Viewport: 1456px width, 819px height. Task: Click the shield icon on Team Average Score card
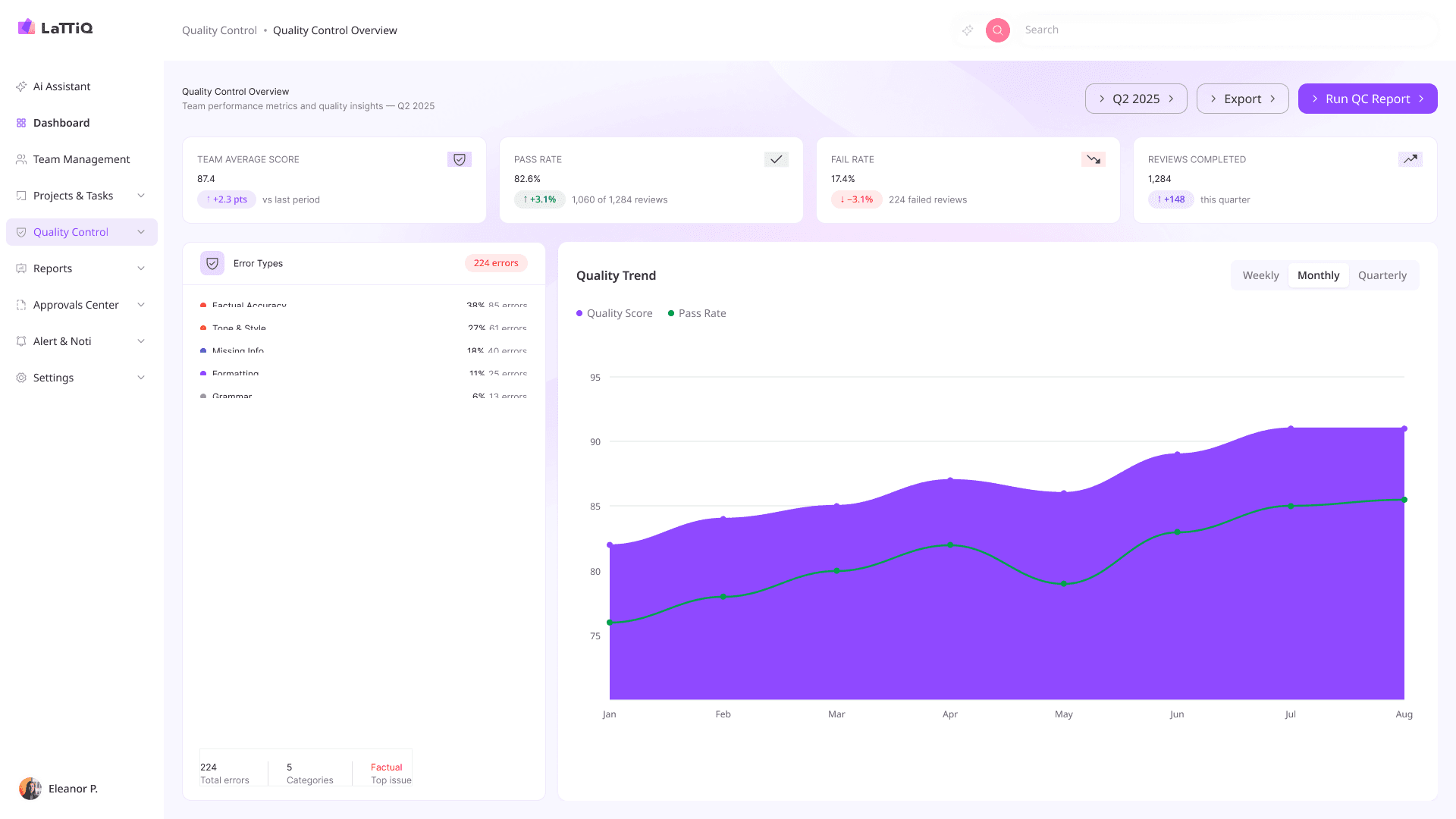(x=460, y=159)
